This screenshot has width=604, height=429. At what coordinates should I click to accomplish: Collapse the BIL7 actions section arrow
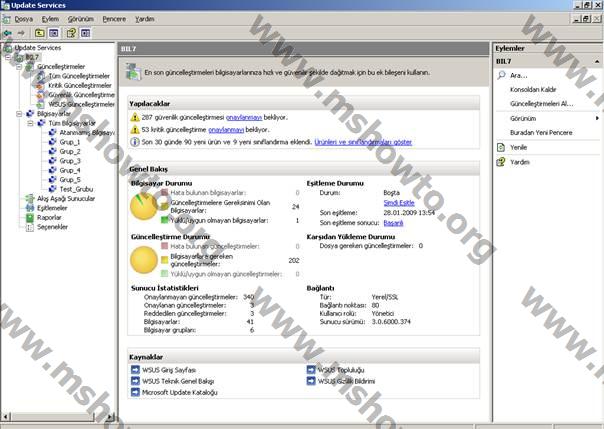597,62
